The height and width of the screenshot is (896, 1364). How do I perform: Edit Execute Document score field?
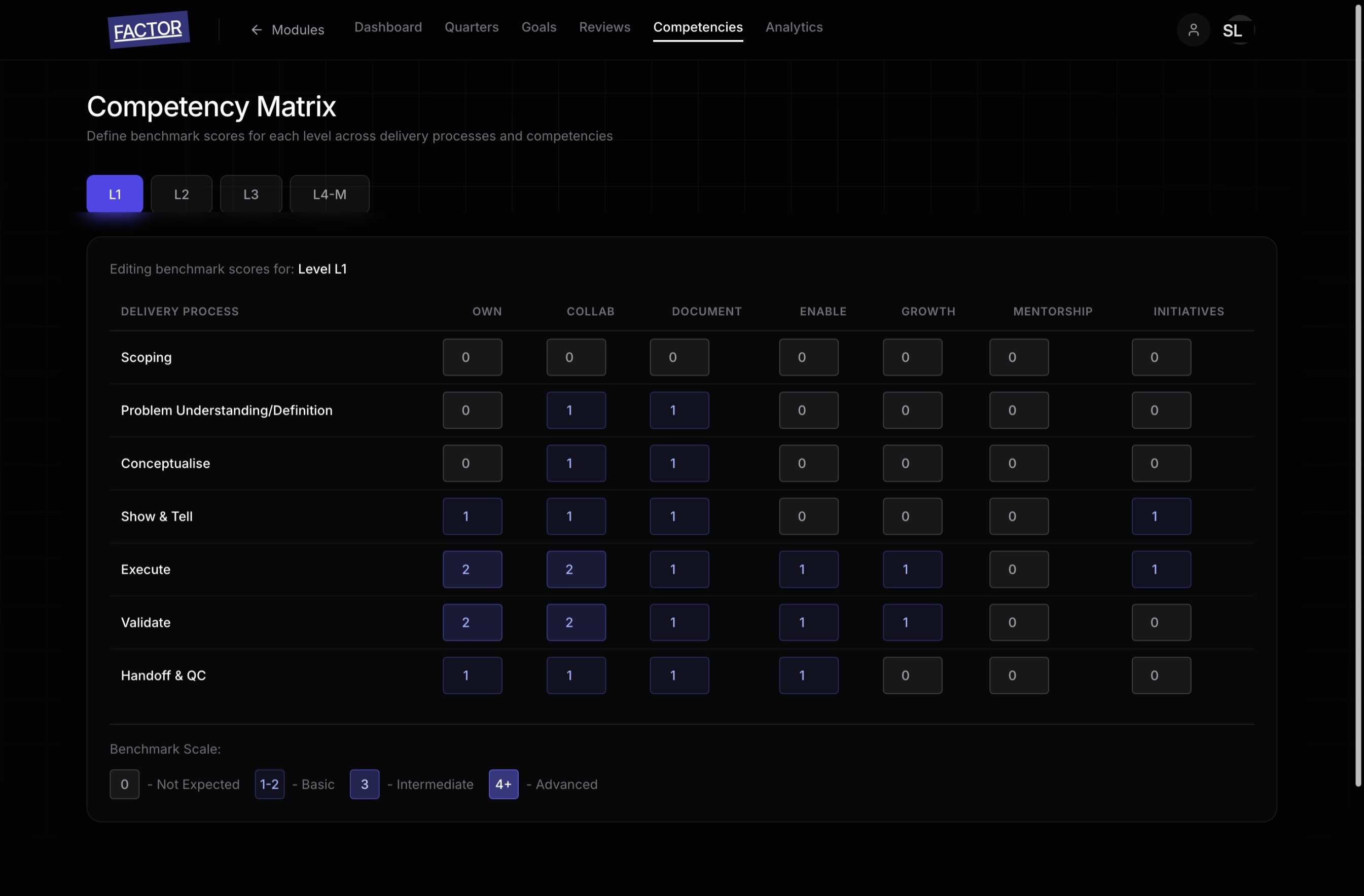pos(679,570)
